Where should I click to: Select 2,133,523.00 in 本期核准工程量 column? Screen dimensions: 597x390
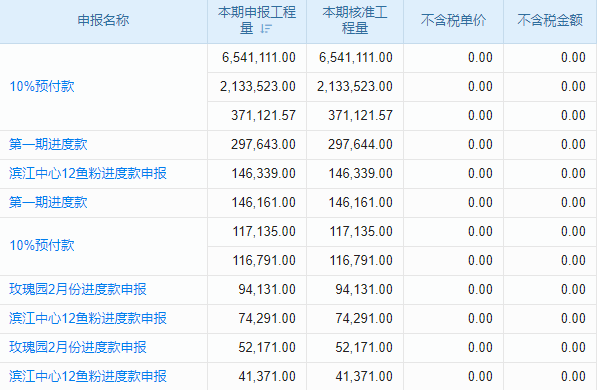355,86
